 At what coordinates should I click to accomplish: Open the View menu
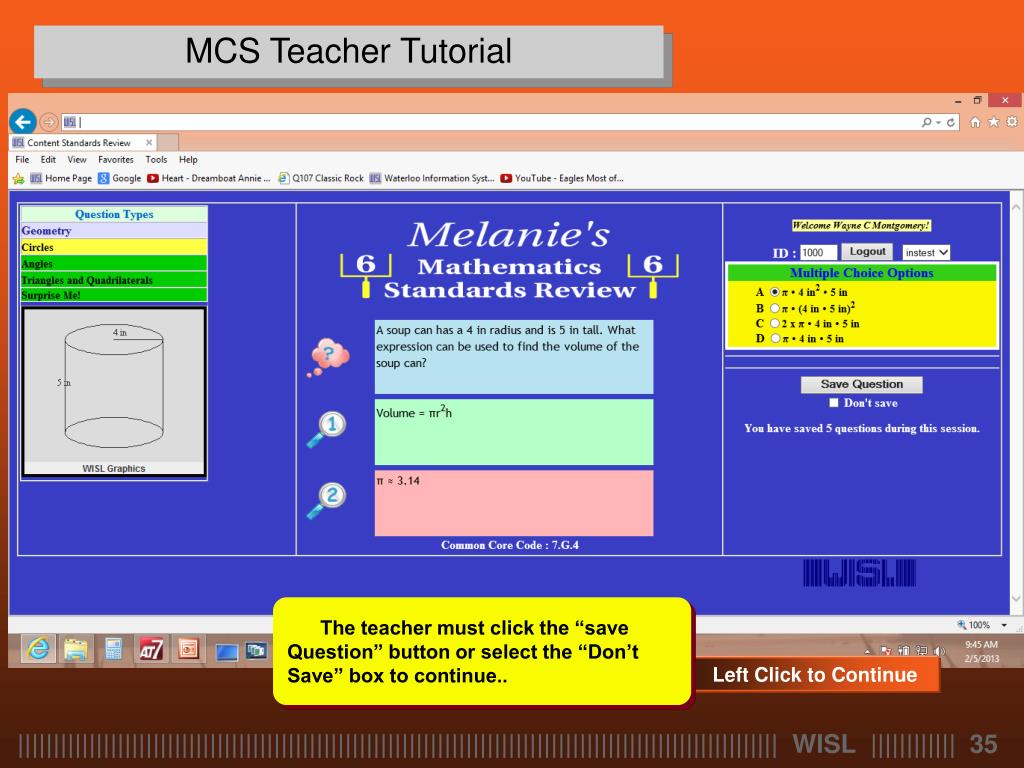pos(76,159)
